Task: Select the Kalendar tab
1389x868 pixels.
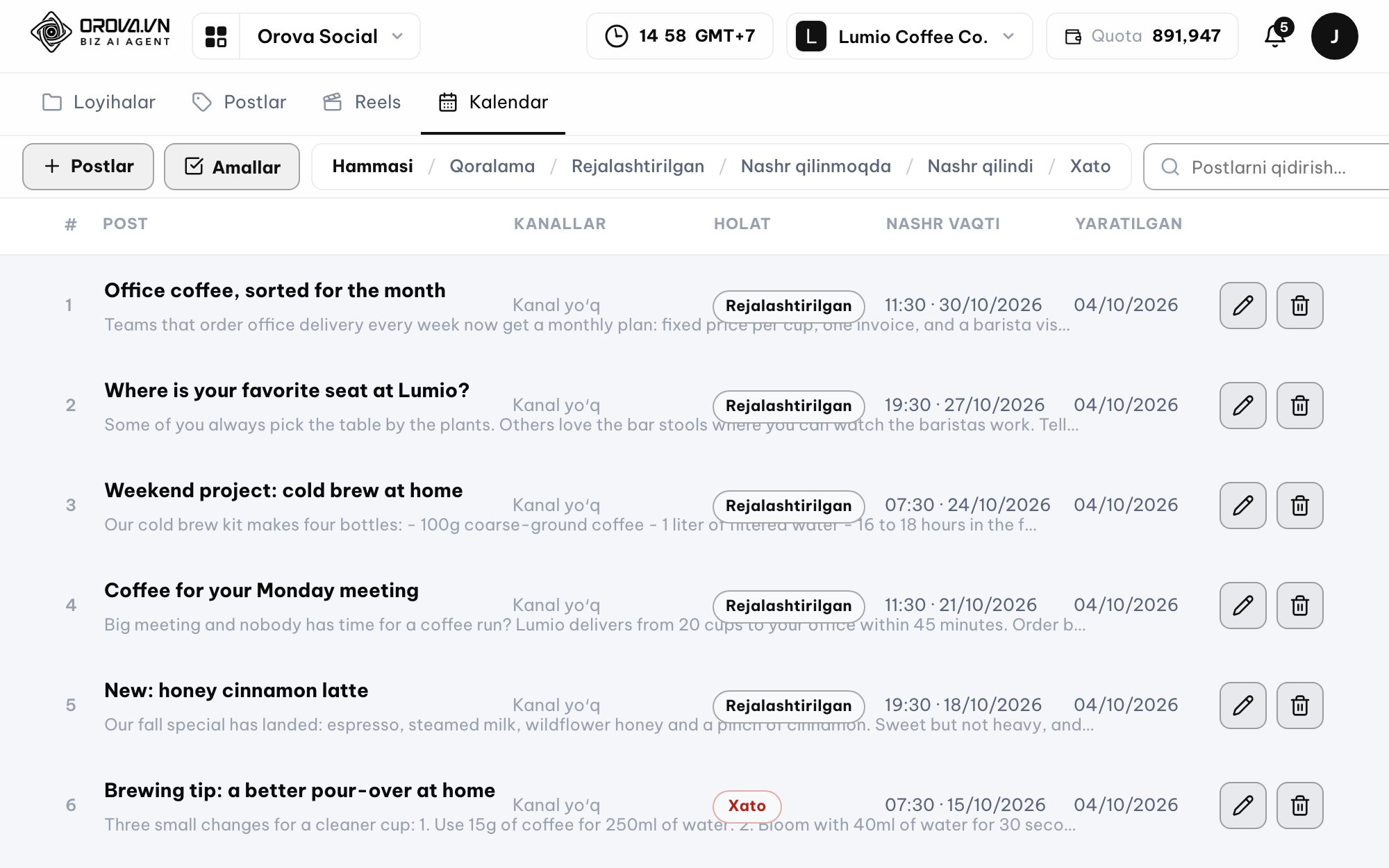Action: (x=493, y=102)
